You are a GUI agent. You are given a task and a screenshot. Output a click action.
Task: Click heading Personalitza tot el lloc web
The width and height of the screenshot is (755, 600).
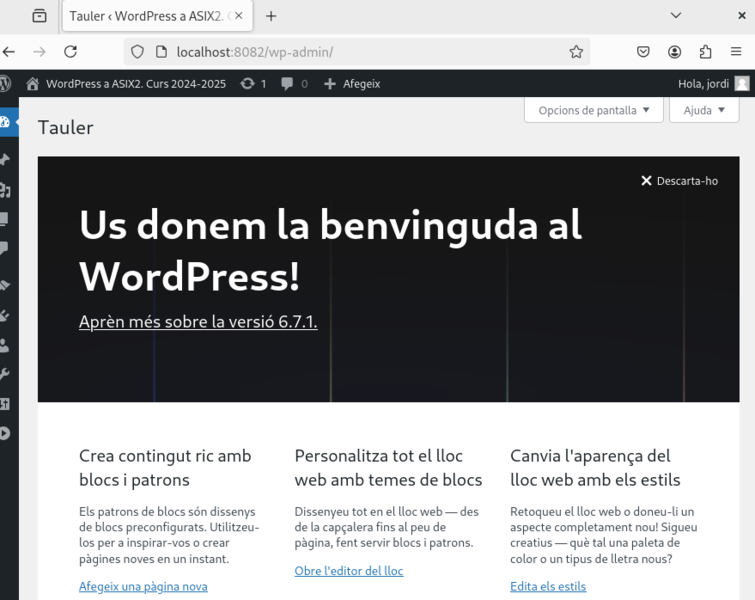coord(388,468)
